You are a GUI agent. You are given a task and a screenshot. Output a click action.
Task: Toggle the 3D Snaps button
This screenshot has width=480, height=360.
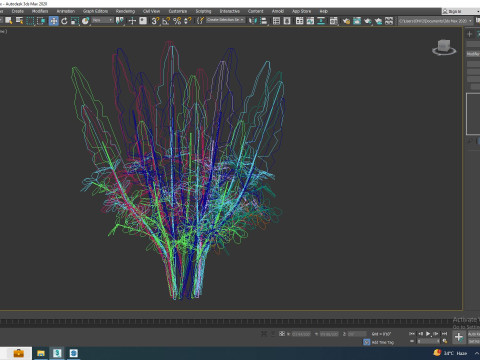[155, 21]
